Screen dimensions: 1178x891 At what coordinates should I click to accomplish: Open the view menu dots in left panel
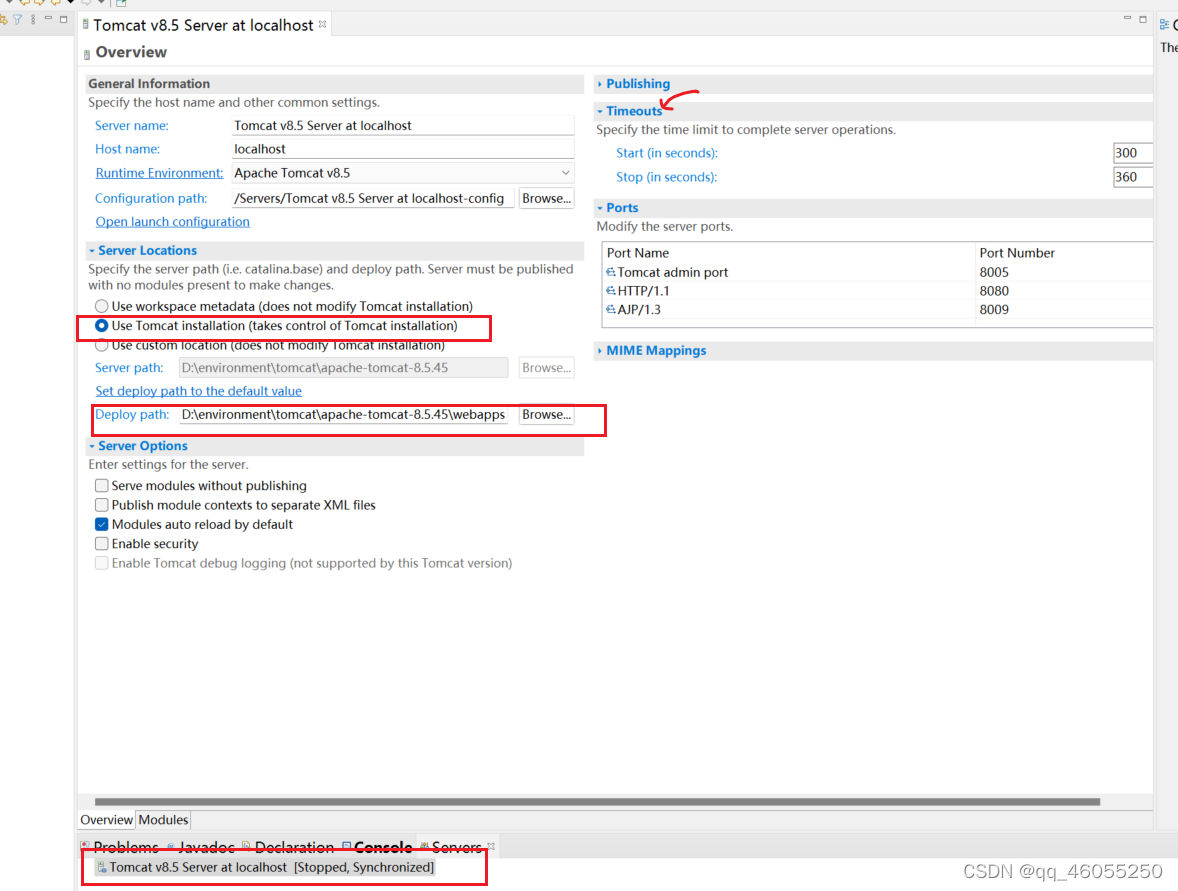click(x=33, y=20)
